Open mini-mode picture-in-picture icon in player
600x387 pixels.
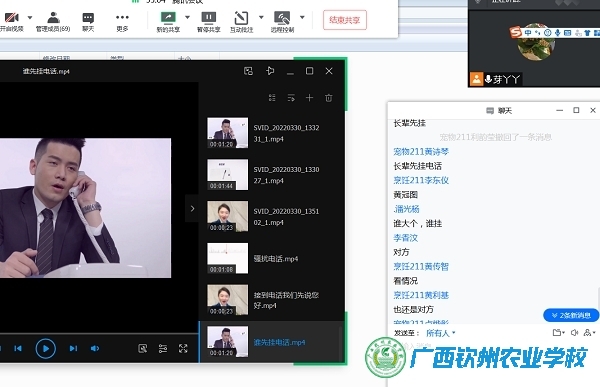248,71
